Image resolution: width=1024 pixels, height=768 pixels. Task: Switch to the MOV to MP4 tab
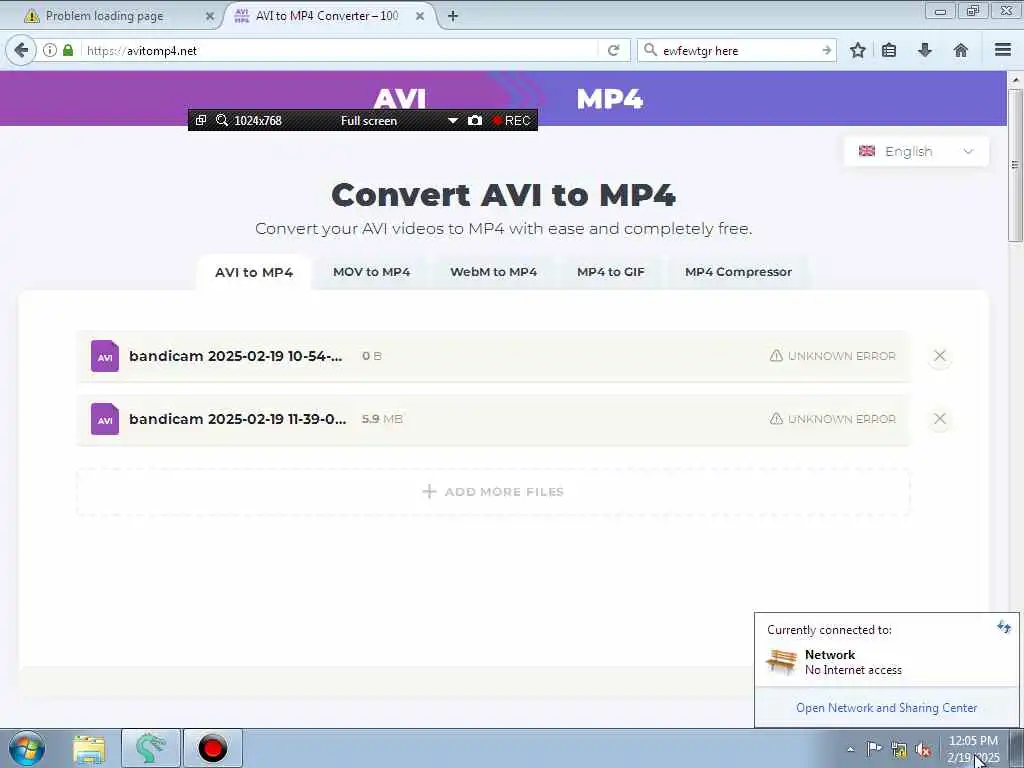372,272
